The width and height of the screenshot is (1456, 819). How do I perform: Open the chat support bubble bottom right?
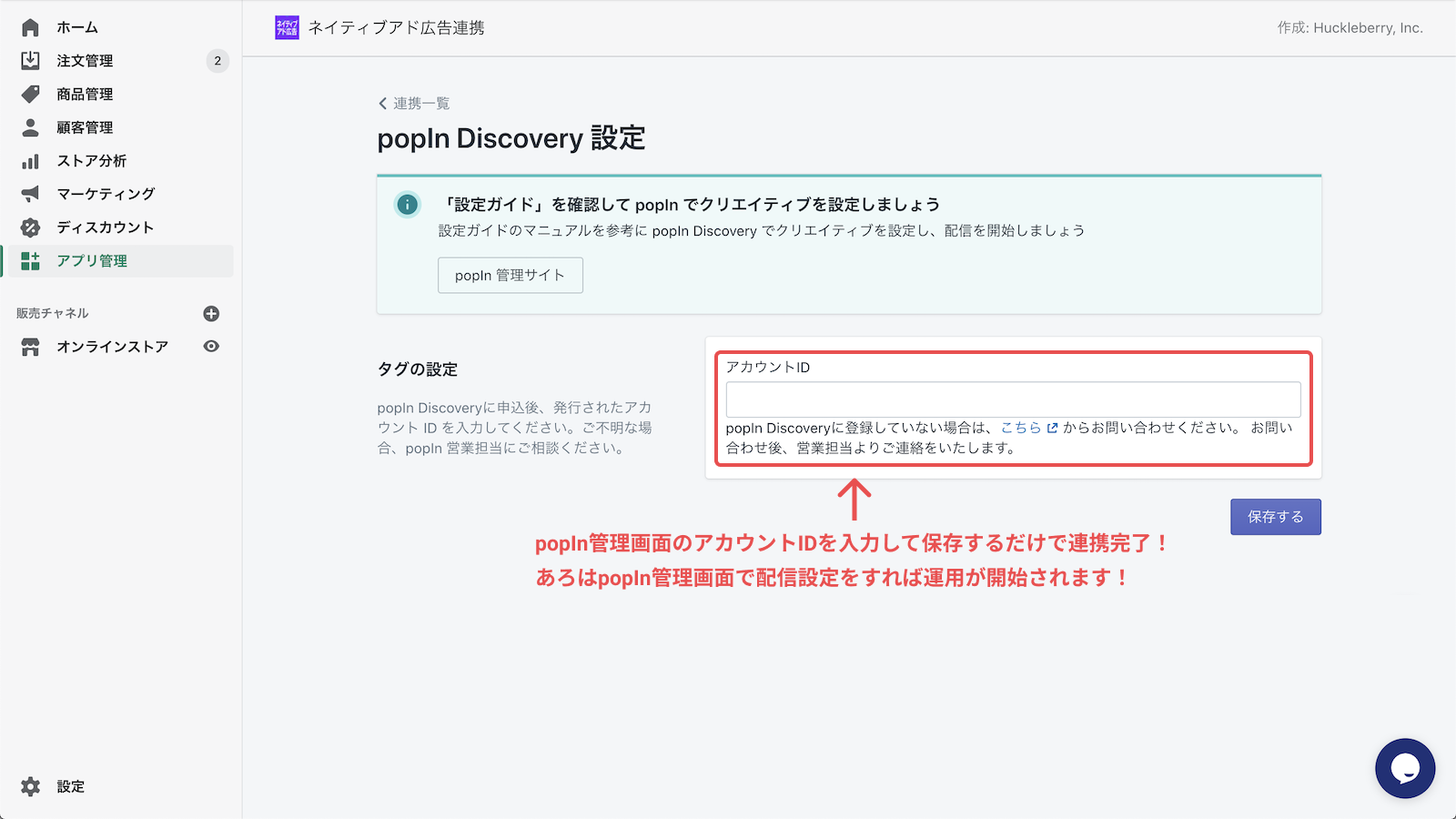[1404, 768]
